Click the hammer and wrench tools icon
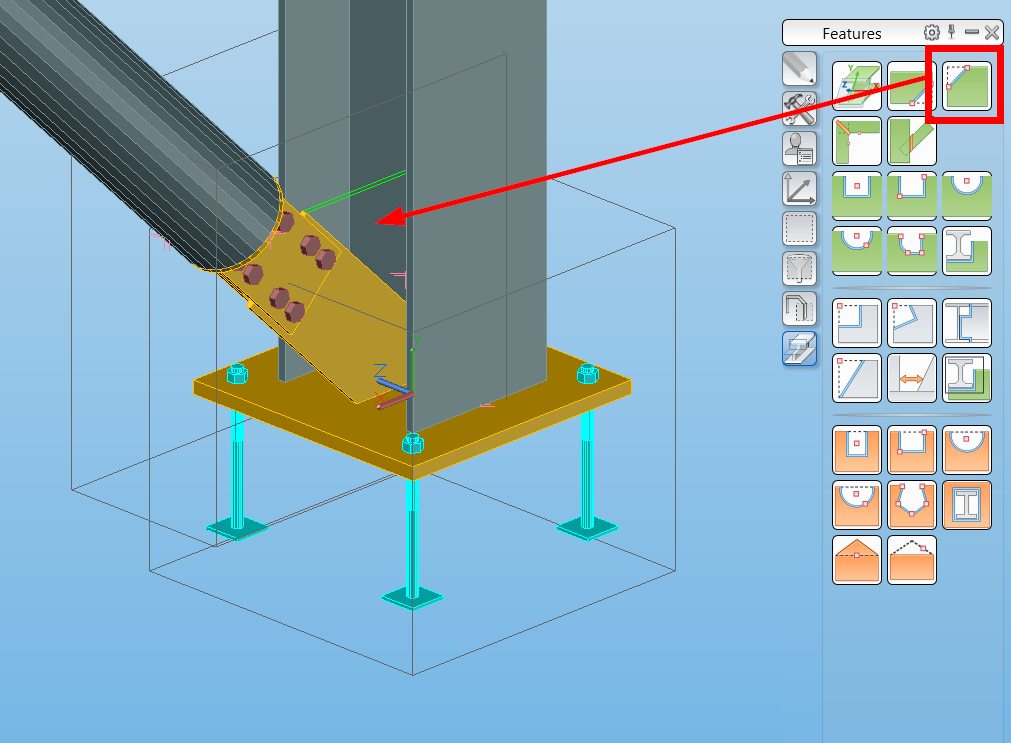1011x743 pixels. pyautogui.click(x=799, y=110)
